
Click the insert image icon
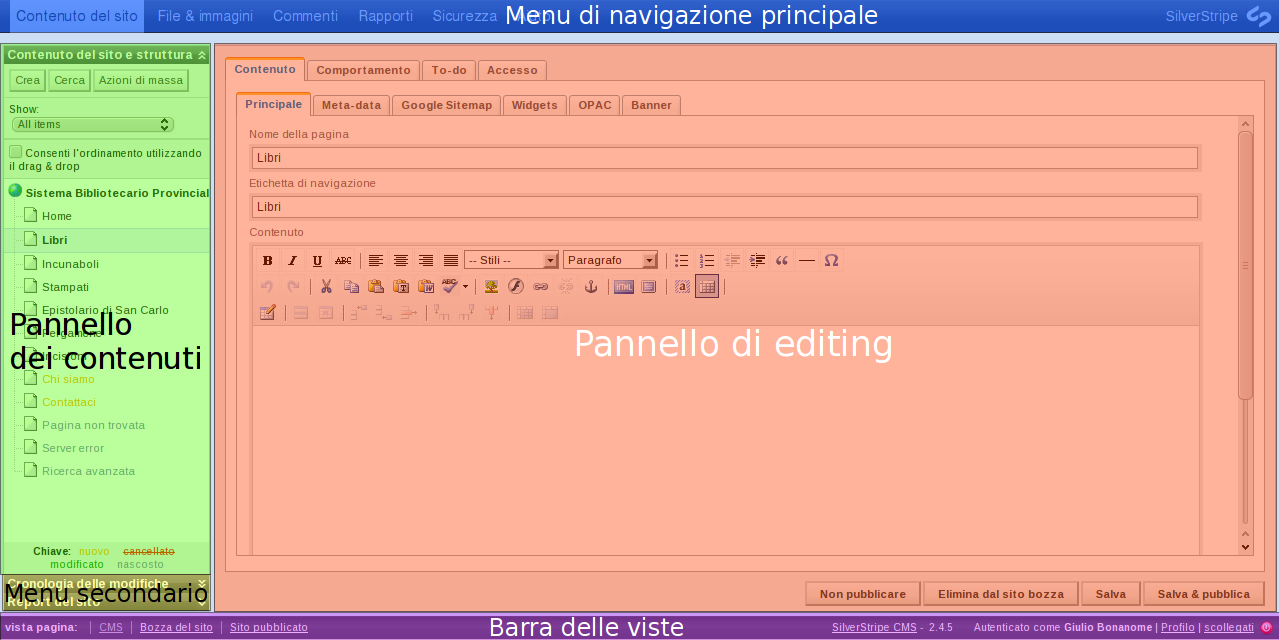click(490, 286)
